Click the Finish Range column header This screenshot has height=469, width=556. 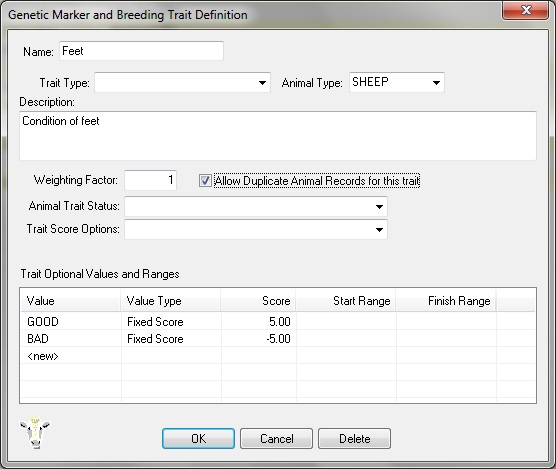click(x=446, y=301)
